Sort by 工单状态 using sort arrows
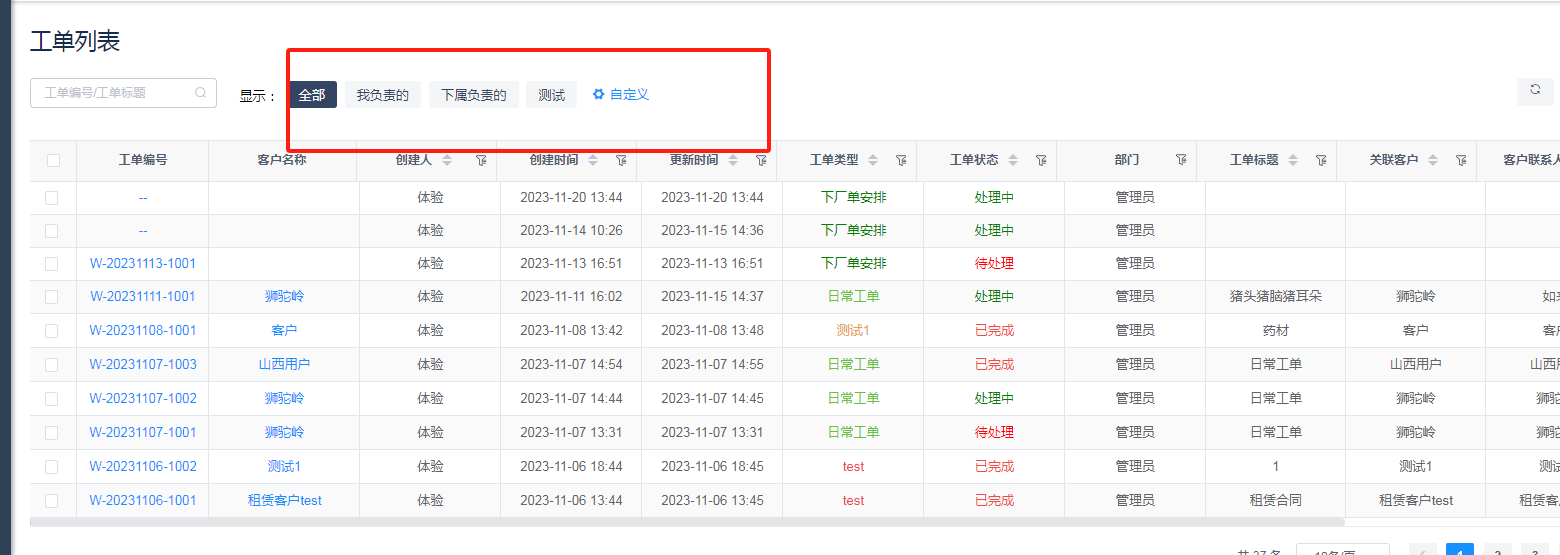Screen dimensions: 1560x555 coord(1013,160)
